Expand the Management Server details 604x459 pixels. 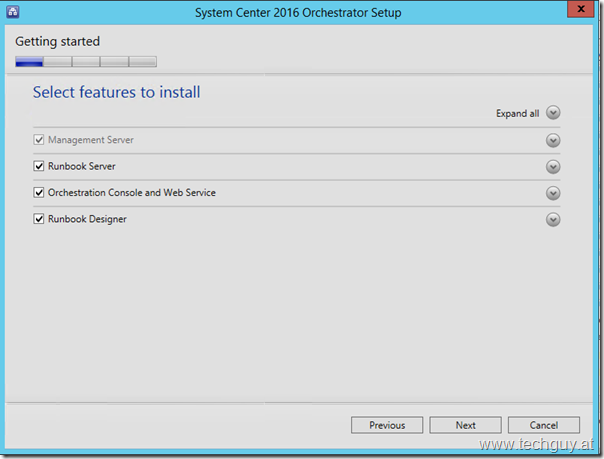[x=553, y=141]
